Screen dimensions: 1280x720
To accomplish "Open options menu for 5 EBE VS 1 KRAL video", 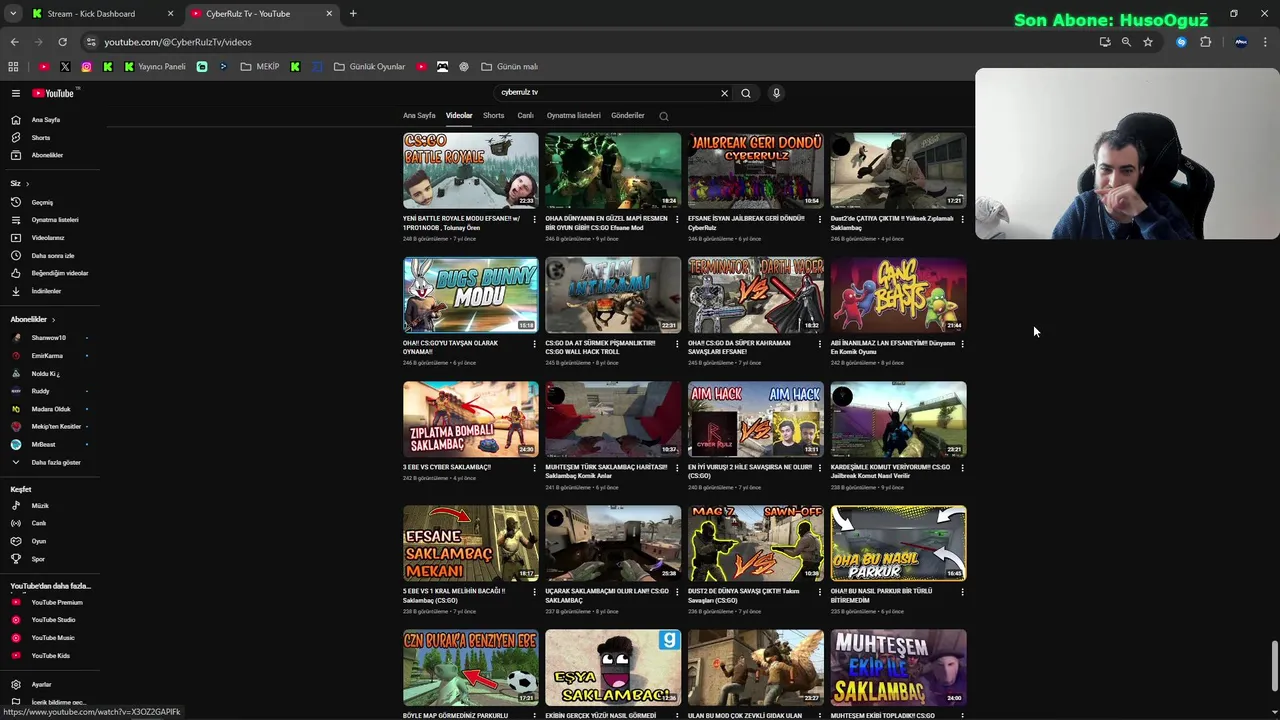I will pos(534,591).
